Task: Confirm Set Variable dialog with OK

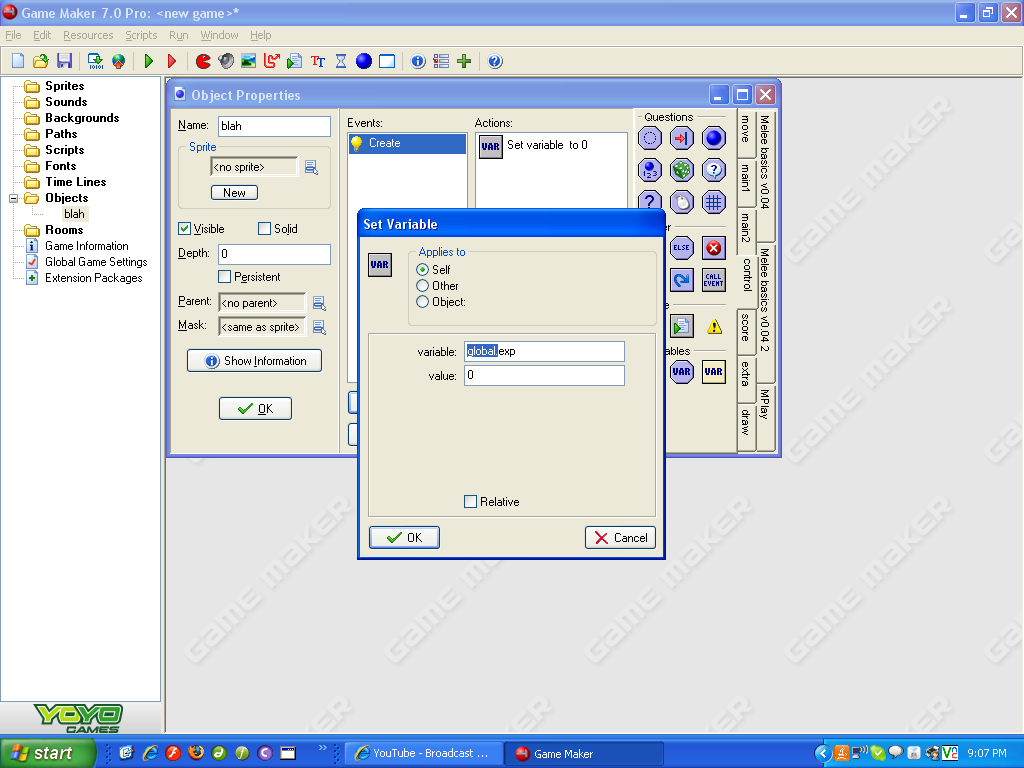Action: coord(404,537)
